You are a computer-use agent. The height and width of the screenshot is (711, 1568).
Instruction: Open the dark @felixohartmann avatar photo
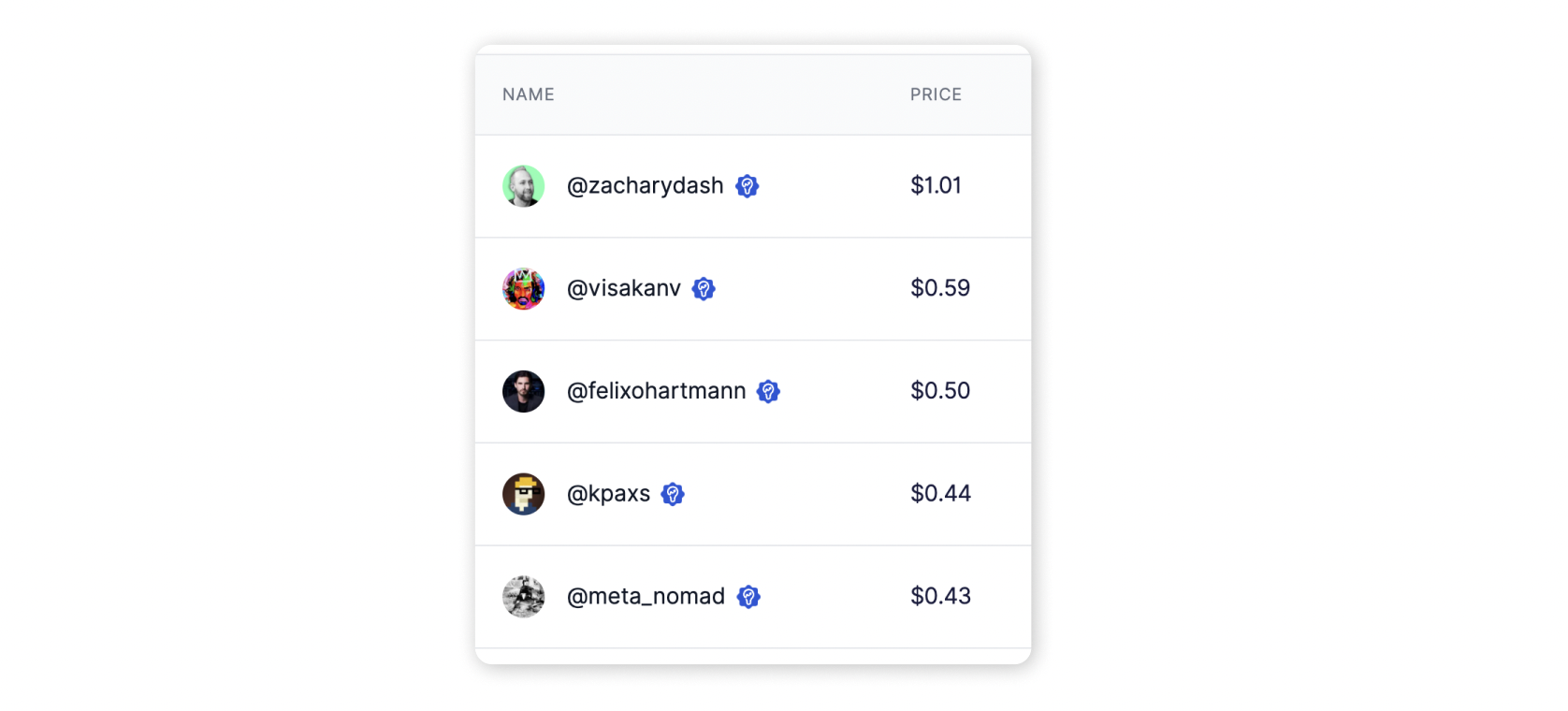point(524,391)
